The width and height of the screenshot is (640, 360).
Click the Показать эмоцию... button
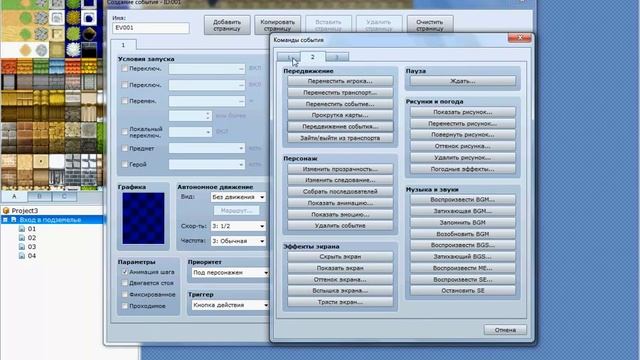pyautogui.click(x=340, y=214)
